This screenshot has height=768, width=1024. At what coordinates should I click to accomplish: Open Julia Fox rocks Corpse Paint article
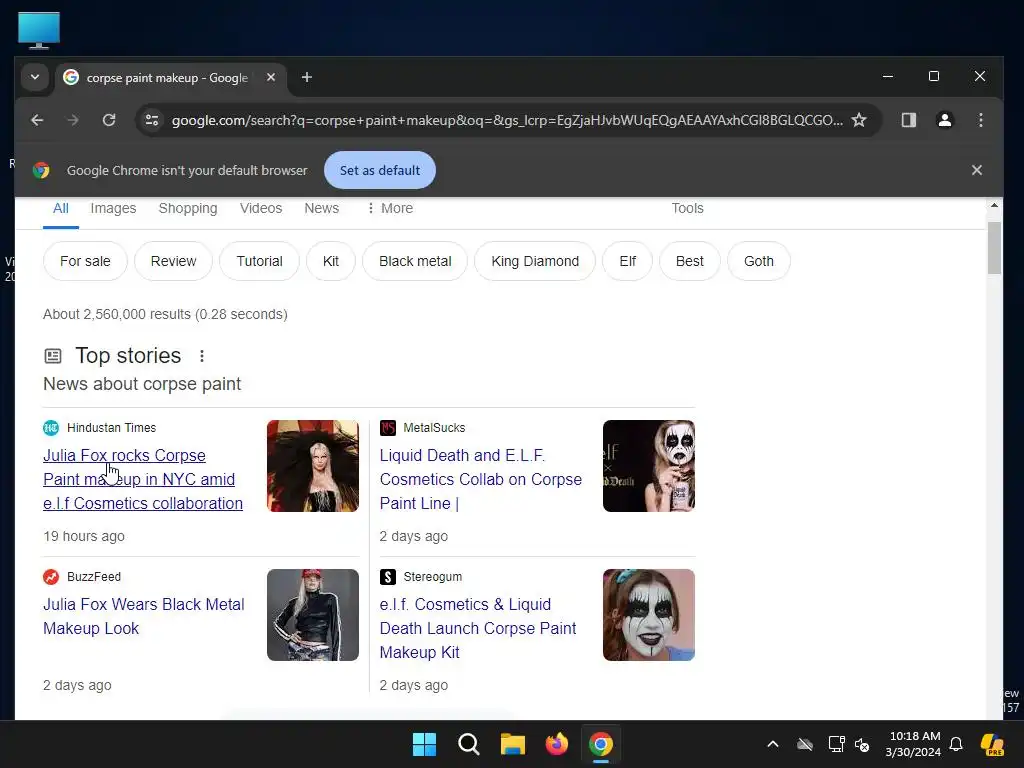click(x=142, y=479)
